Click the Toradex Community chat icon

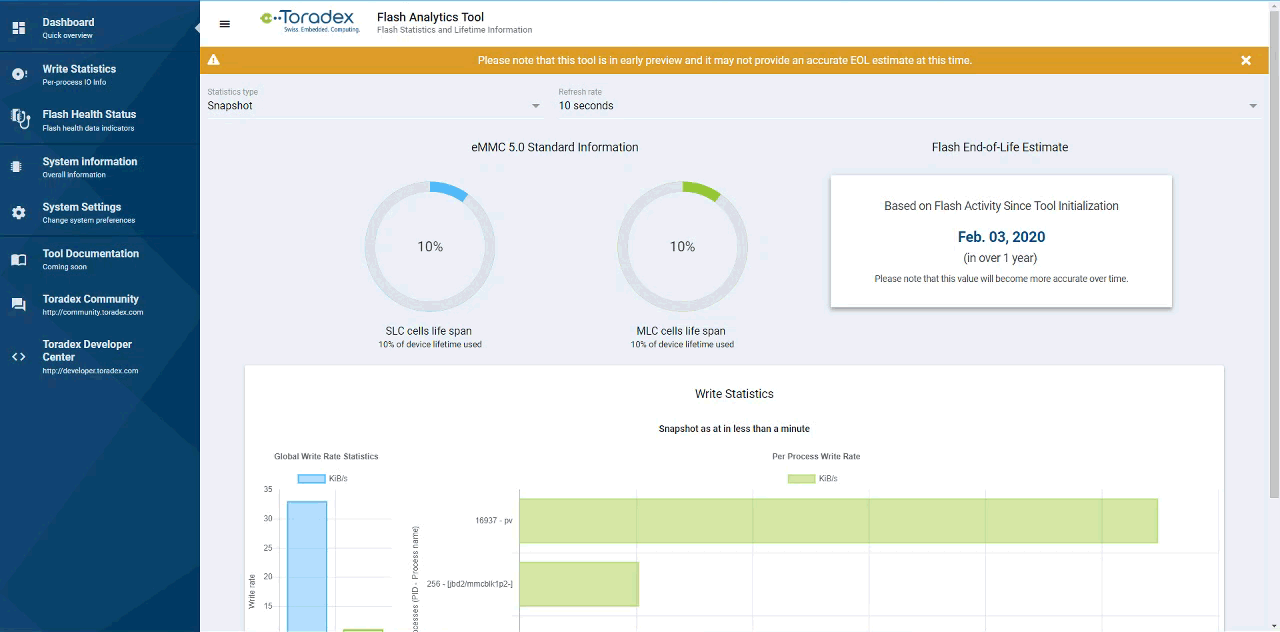(x=18, y=304)
